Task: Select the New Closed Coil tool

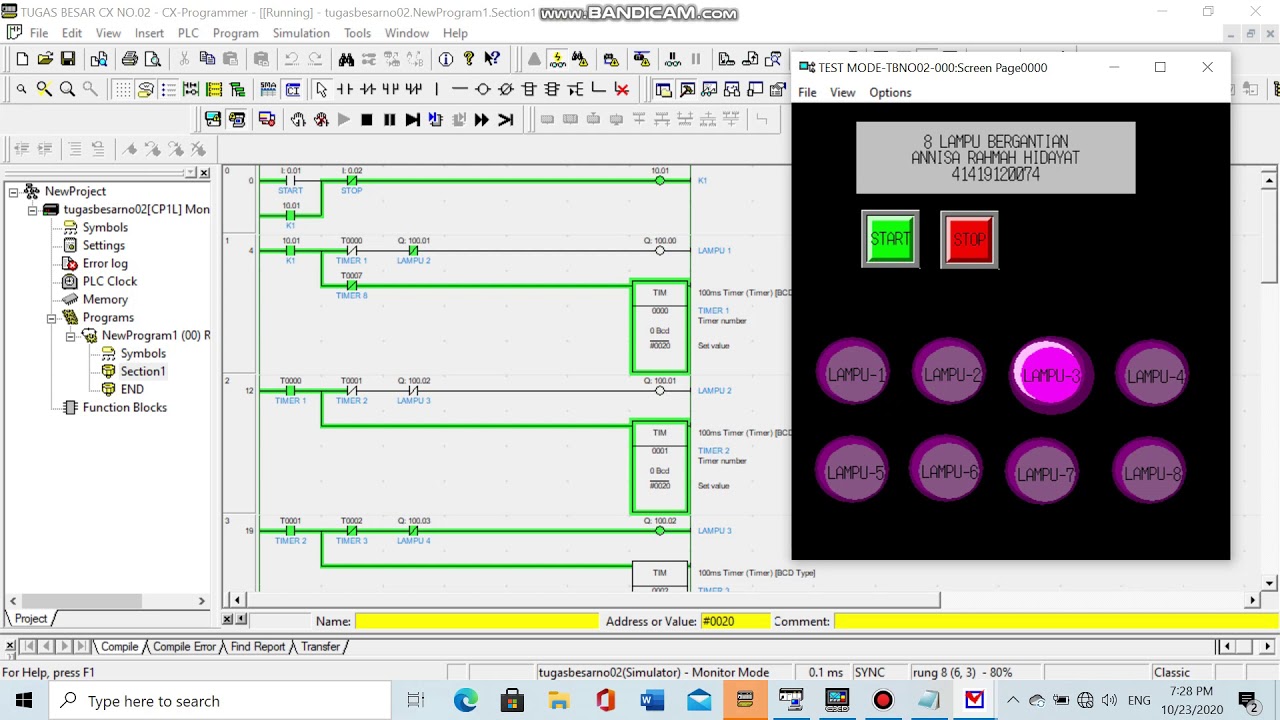Action: pyautogui.click(x=506, y=89)
